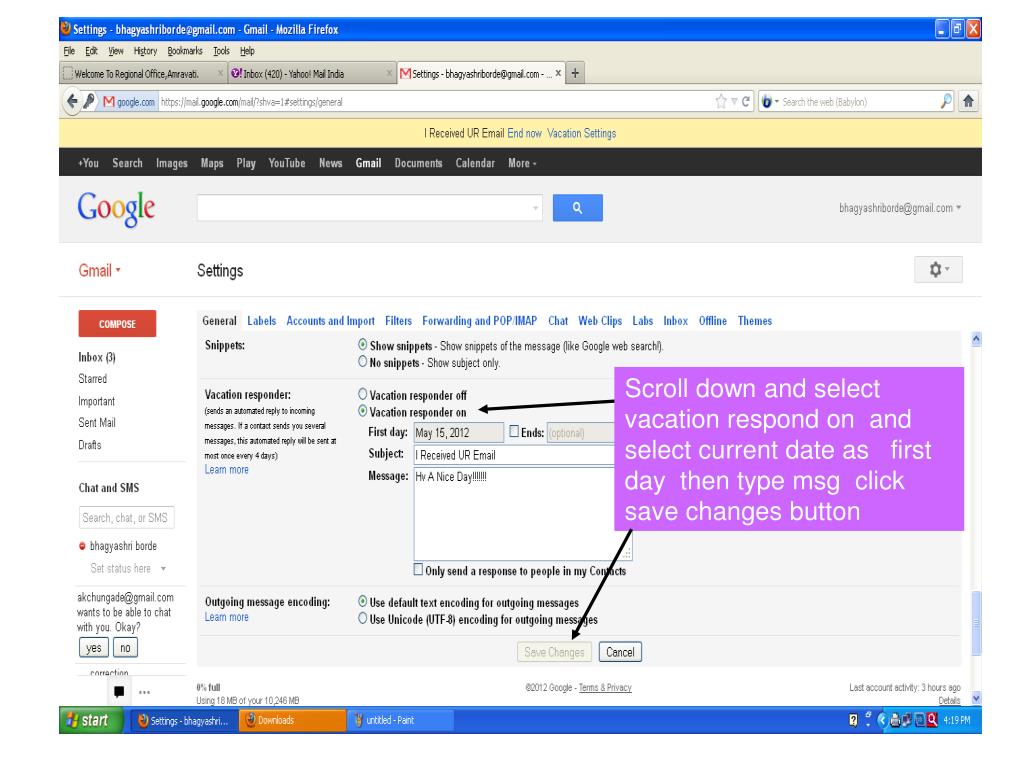Select Show snippets radio button
The height and width of the screenshot is (768, 1024).
(x=362, y=344)
